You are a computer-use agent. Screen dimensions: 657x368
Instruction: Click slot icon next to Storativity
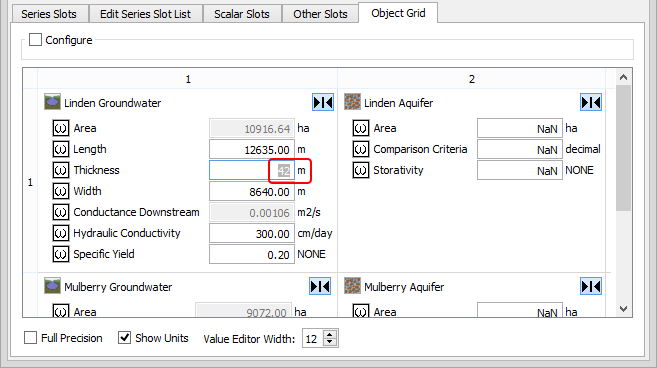coord(361,170)
